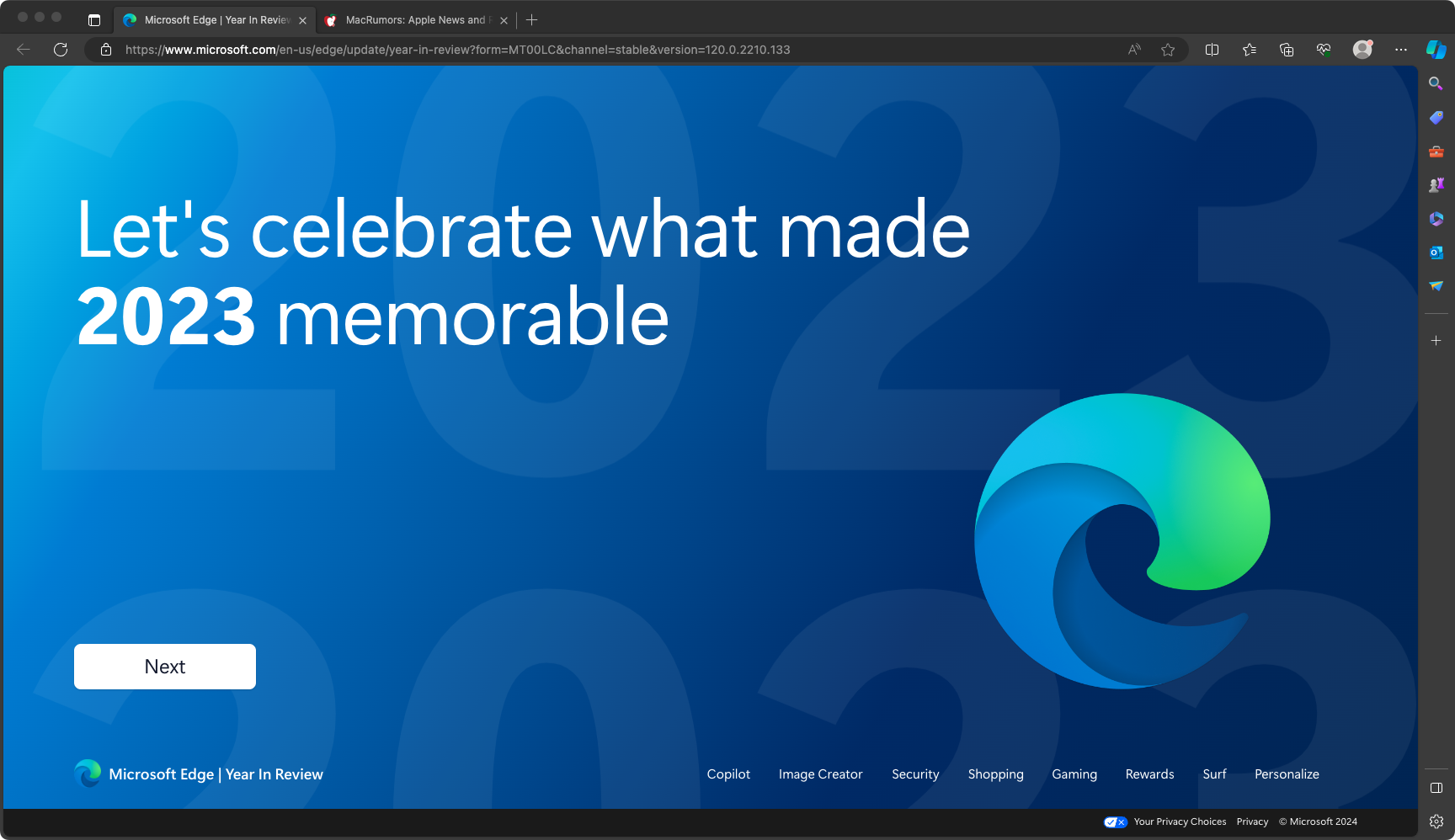
Task: Open the Favorites list icon
Action: (1250, 50)
